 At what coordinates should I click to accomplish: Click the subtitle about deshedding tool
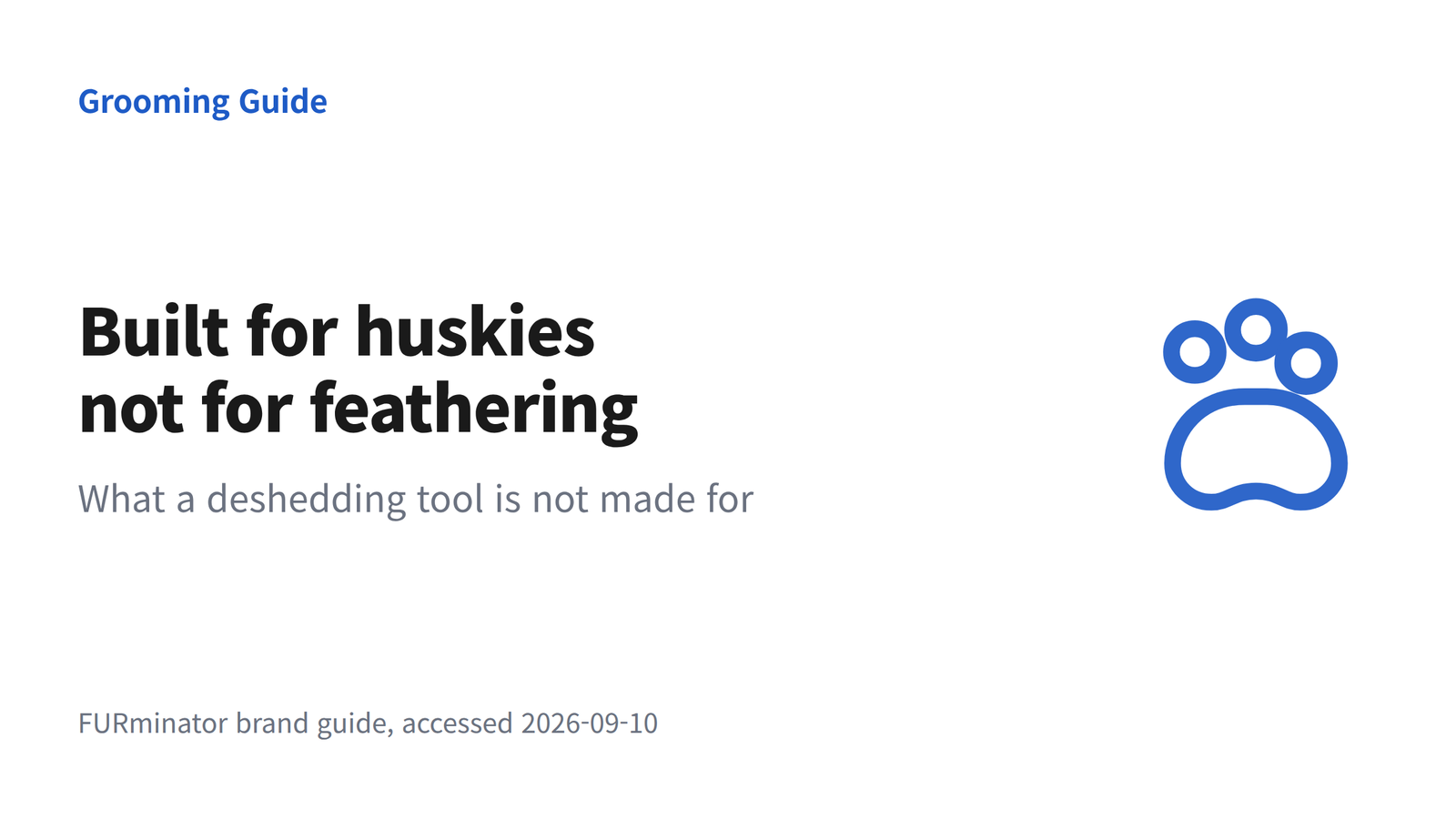[416, 500]
